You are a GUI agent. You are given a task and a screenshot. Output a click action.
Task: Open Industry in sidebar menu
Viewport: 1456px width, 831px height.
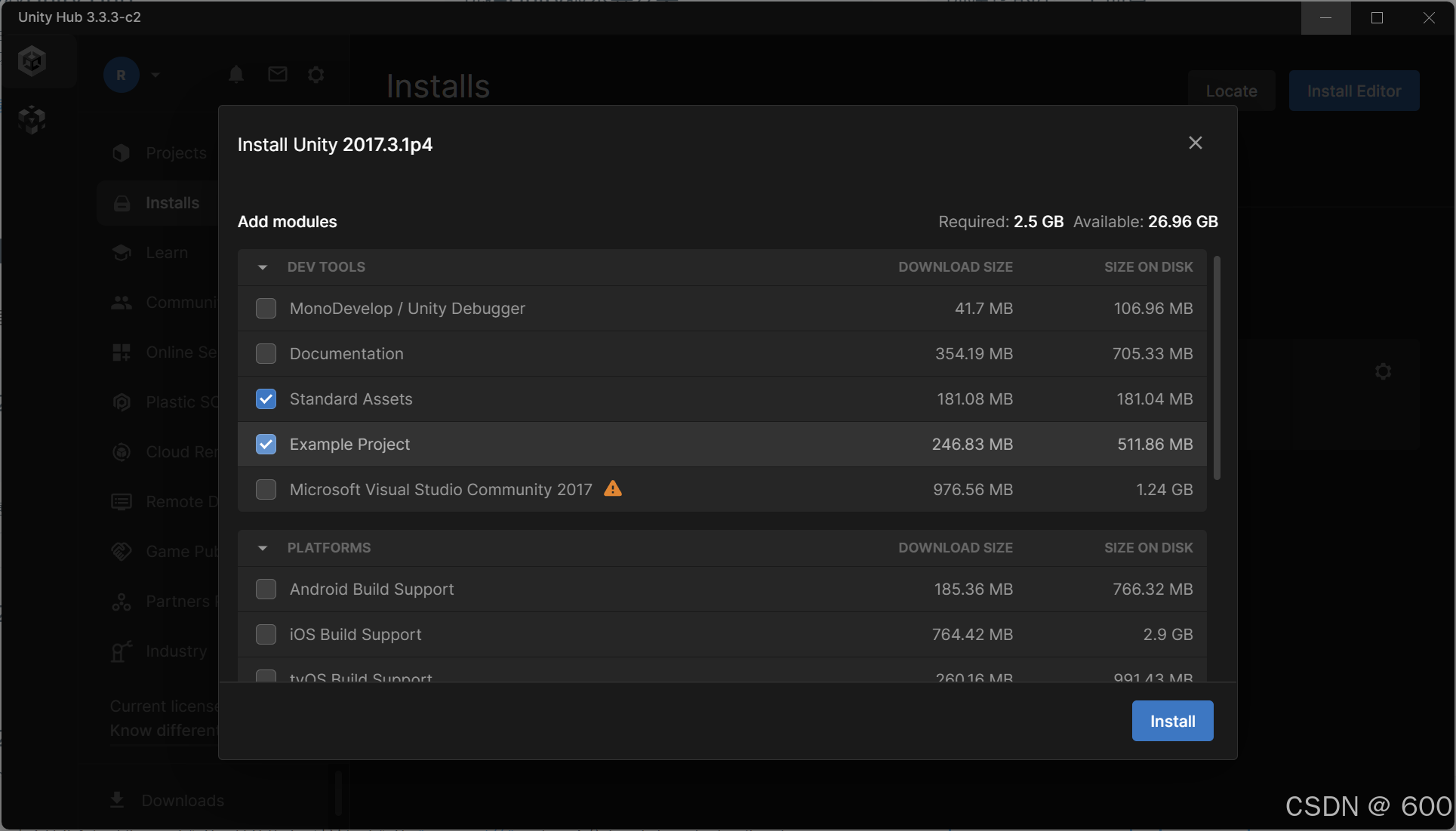click(x=177, y=651)
